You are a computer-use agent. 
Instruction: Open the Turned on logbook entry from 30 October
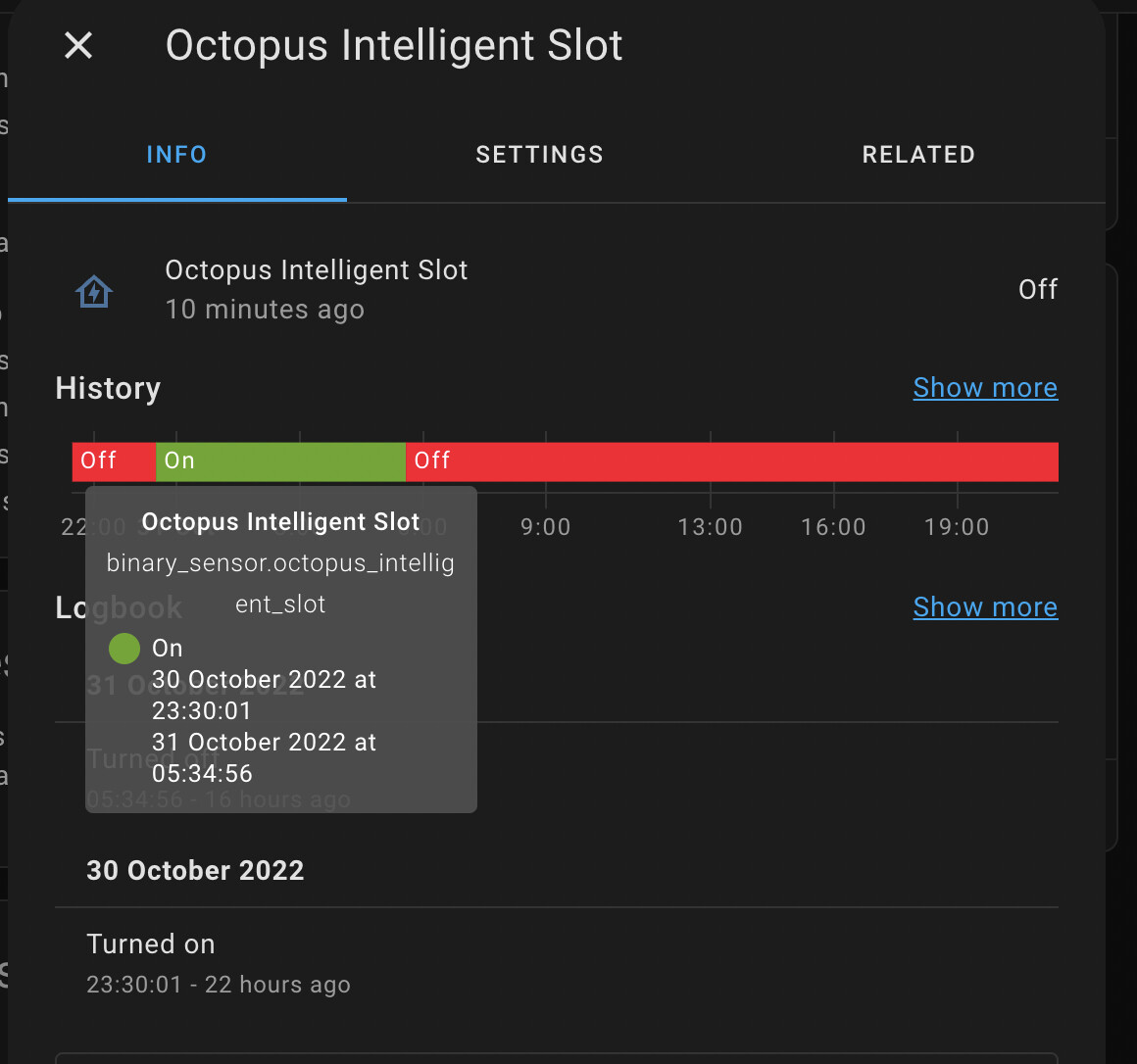pos(151,943)
